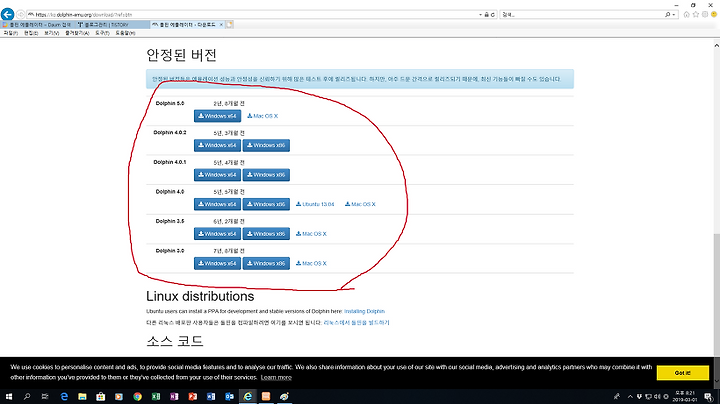
Task: Click Dolphin 3.0 Mac OS X link
Action: [311, 264]
